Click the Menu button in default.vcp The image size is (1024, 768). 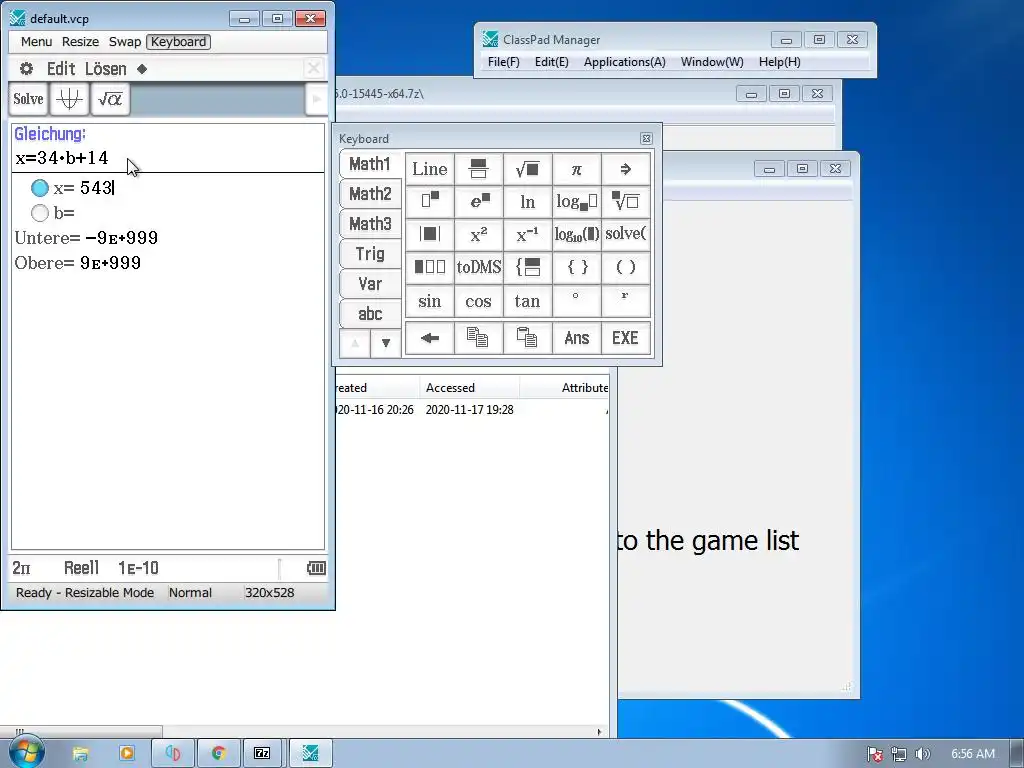point(36,42)
